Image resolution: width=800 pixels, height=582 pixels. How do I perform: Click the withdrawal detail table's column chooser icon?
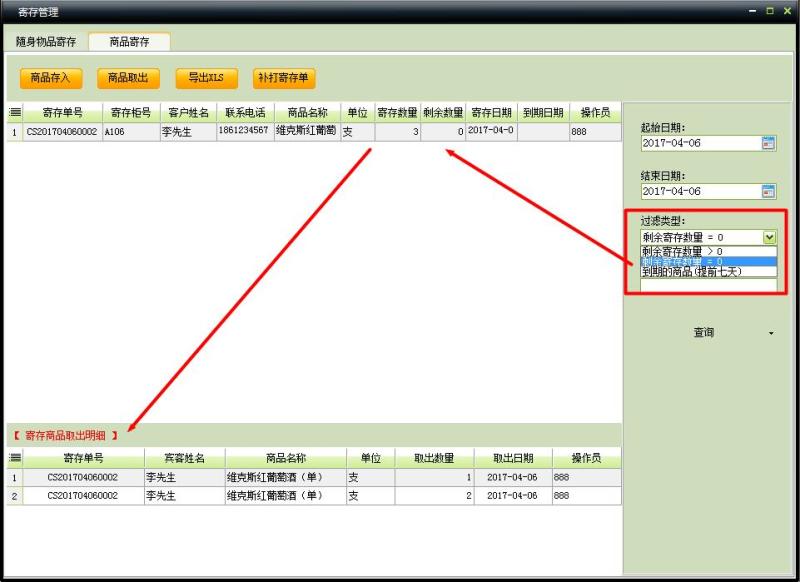pos(15,458)
